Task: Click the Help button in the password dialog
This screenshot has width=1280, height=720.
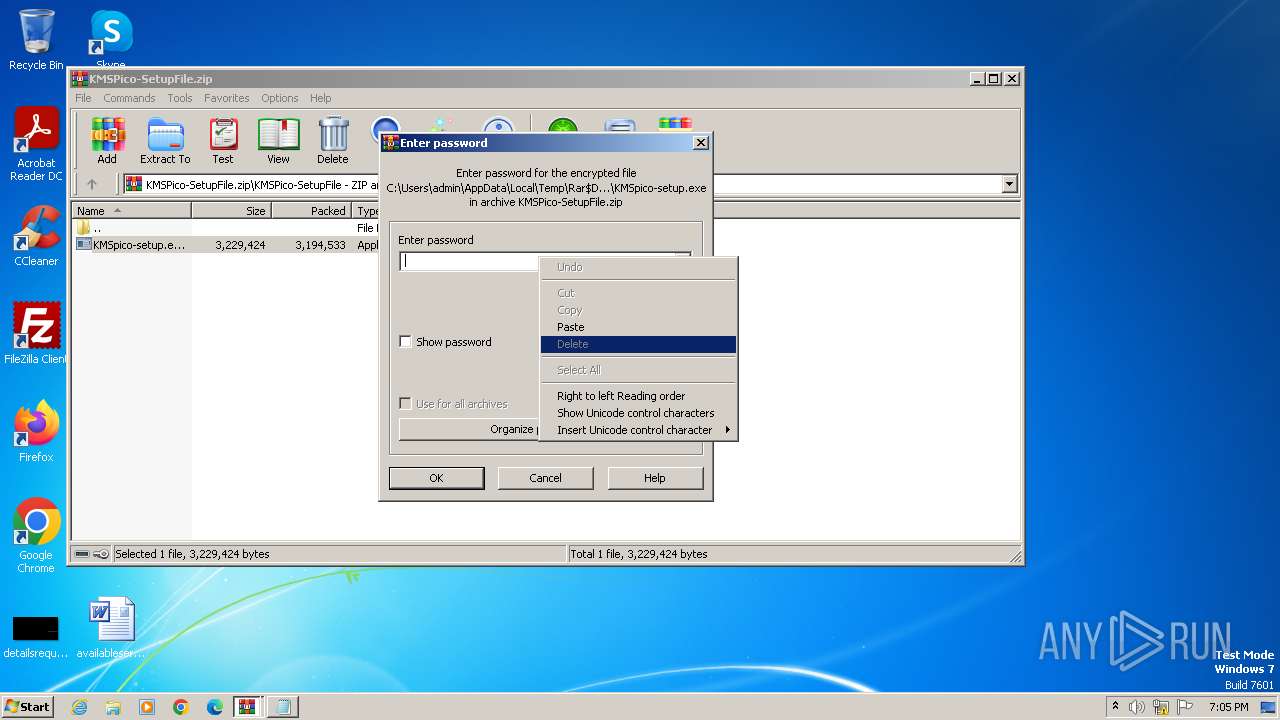Action: click(x=654, y=478)
